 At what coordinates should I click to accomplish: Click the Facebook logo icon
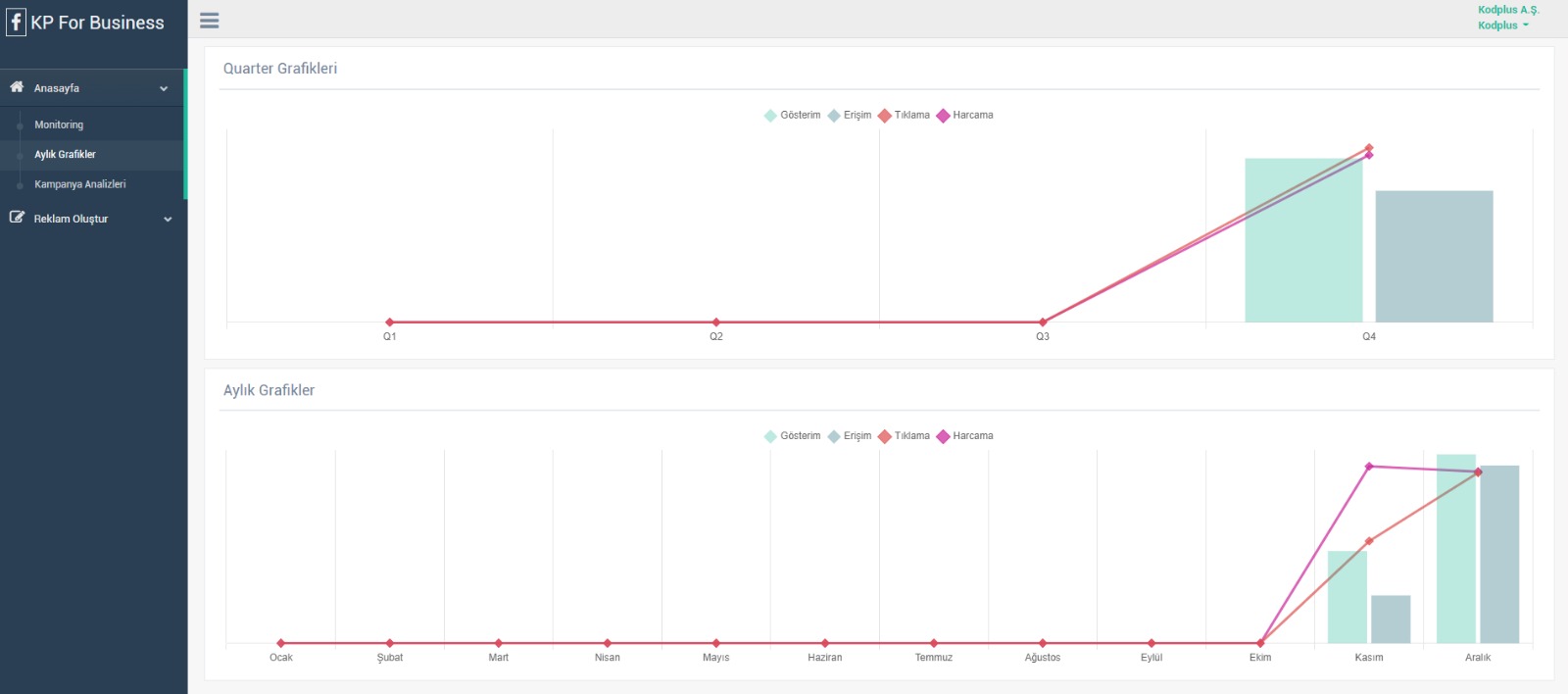coord(16,22)
